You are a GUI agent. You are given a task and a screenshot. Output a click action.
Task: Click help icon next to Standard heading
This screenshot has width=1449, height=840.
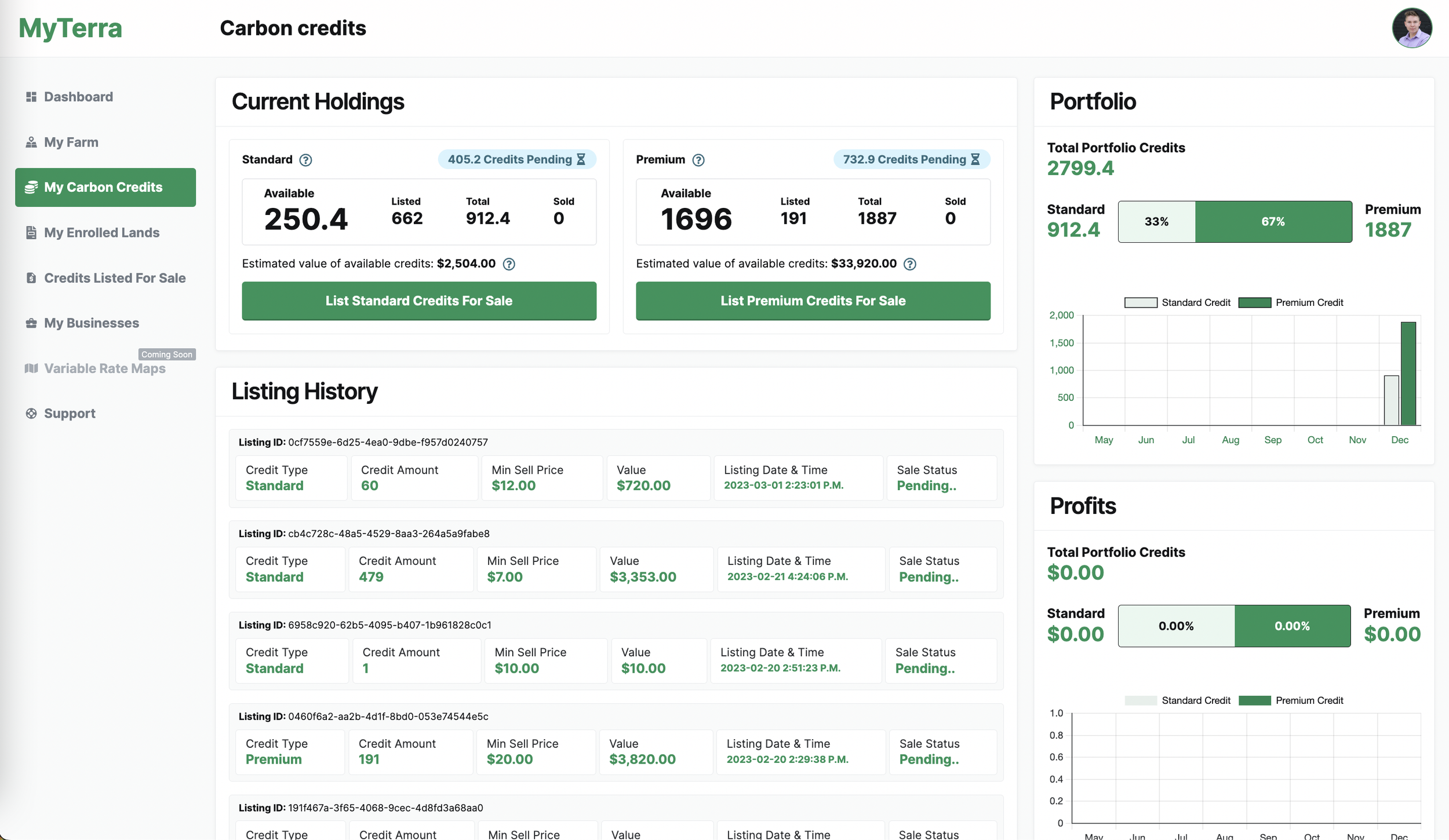point(305,160)
